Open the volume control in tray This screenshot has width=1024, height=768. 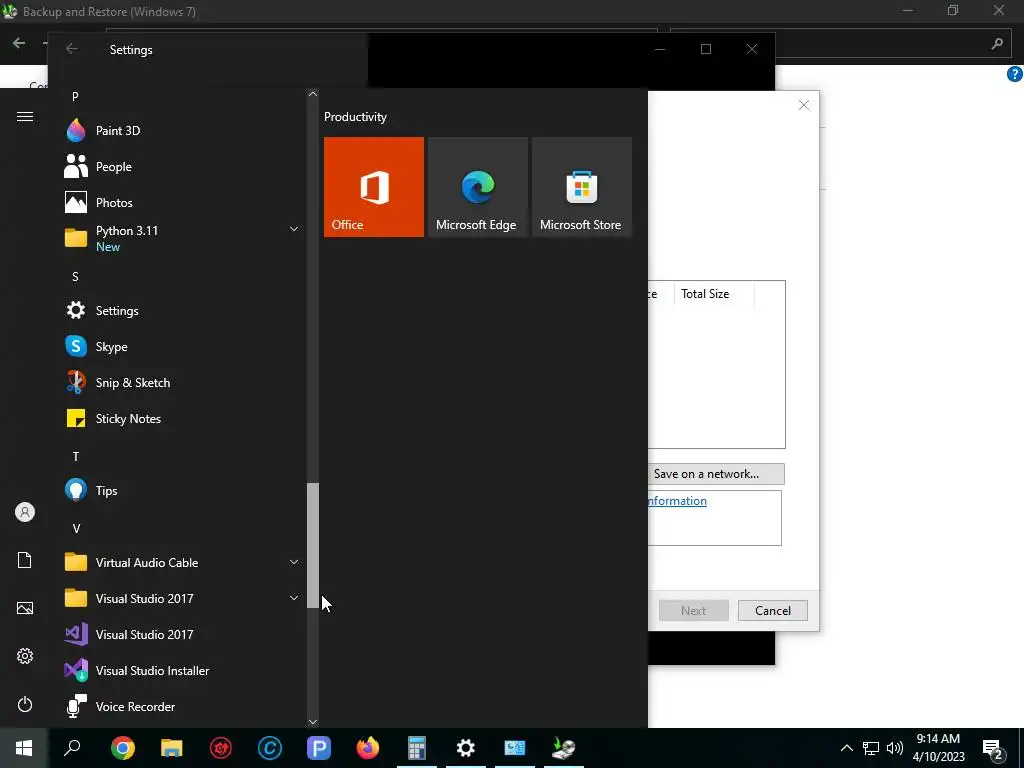pos(895,748)
